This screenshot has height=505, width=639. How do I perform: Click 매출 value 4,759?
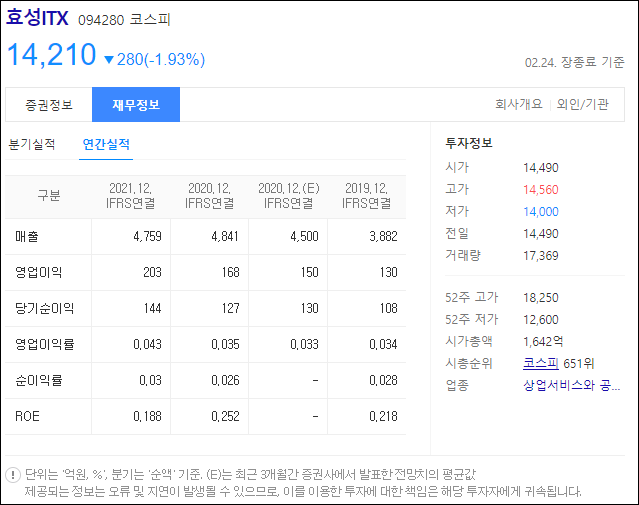pos(147,236)
